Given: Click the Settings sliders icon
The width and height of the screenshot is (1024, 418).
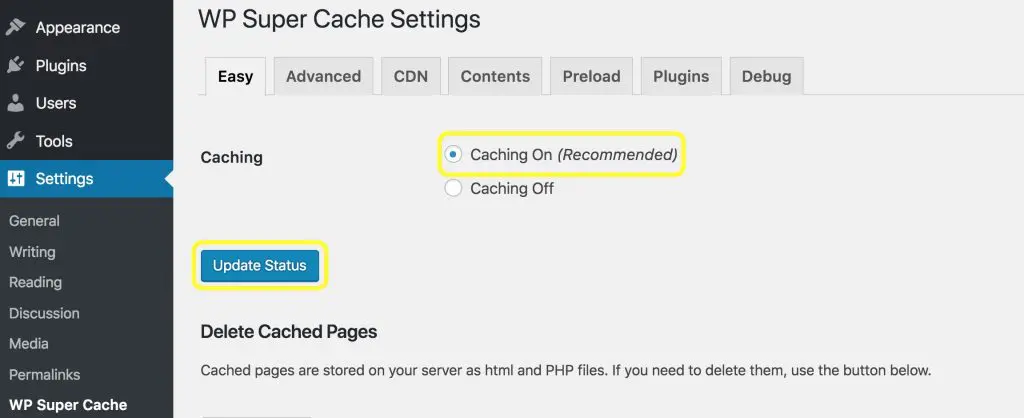Looking at the screenshot, I should click(16, 179).
